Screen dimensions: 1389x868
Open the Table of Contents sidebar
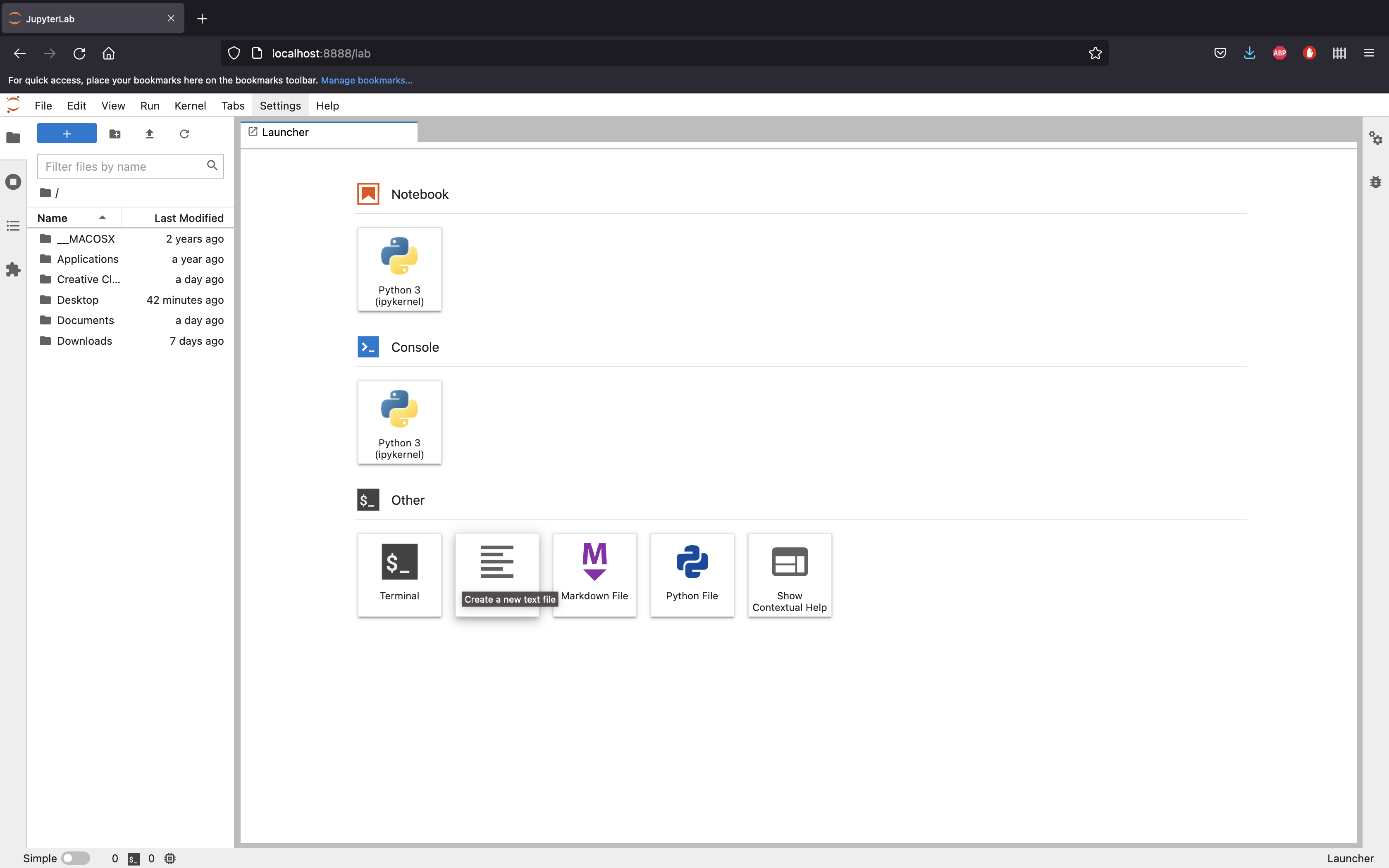point(13,226)
